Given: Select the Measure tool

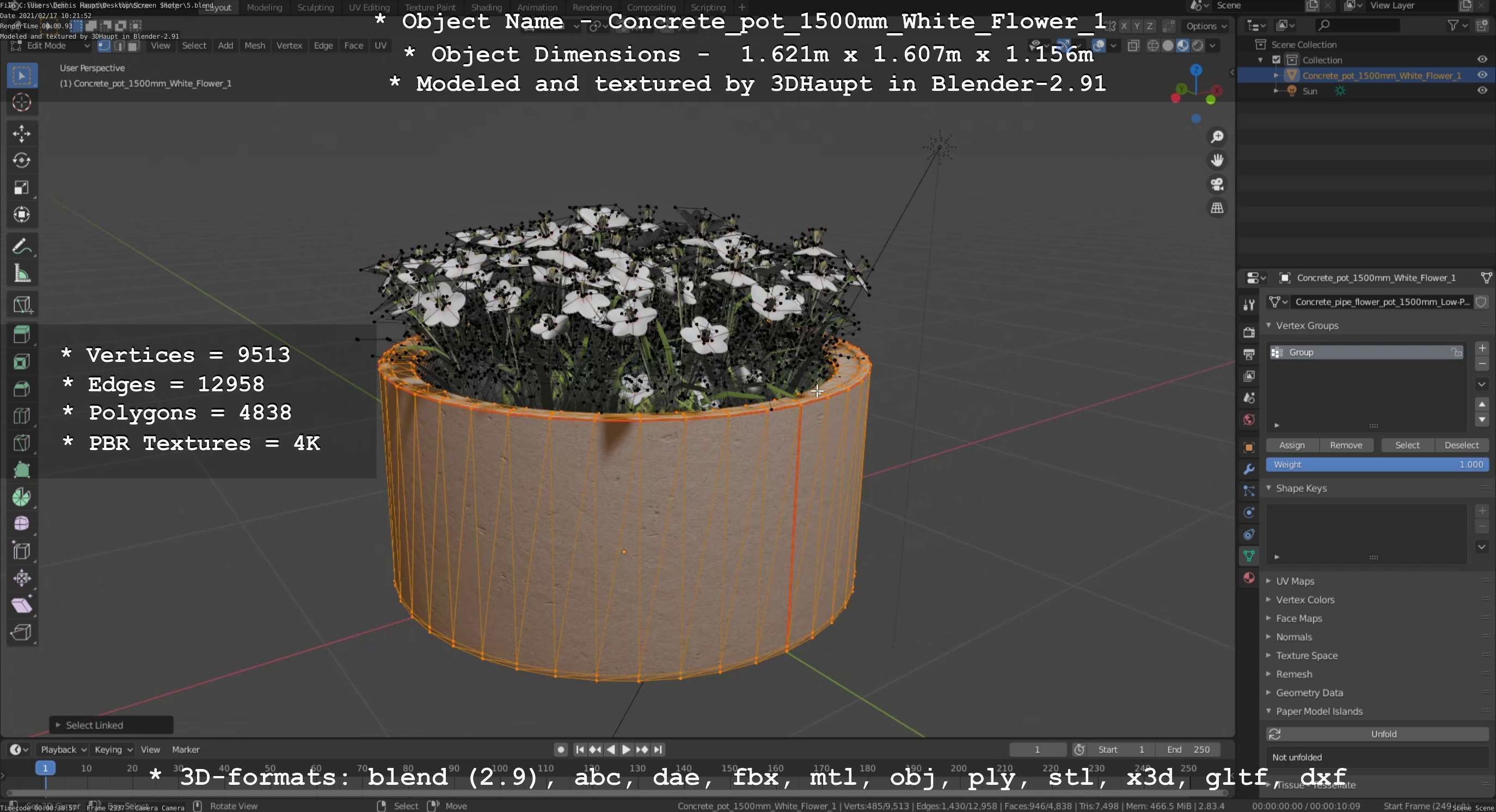Looking at the screenshot, I should [22, 273].
